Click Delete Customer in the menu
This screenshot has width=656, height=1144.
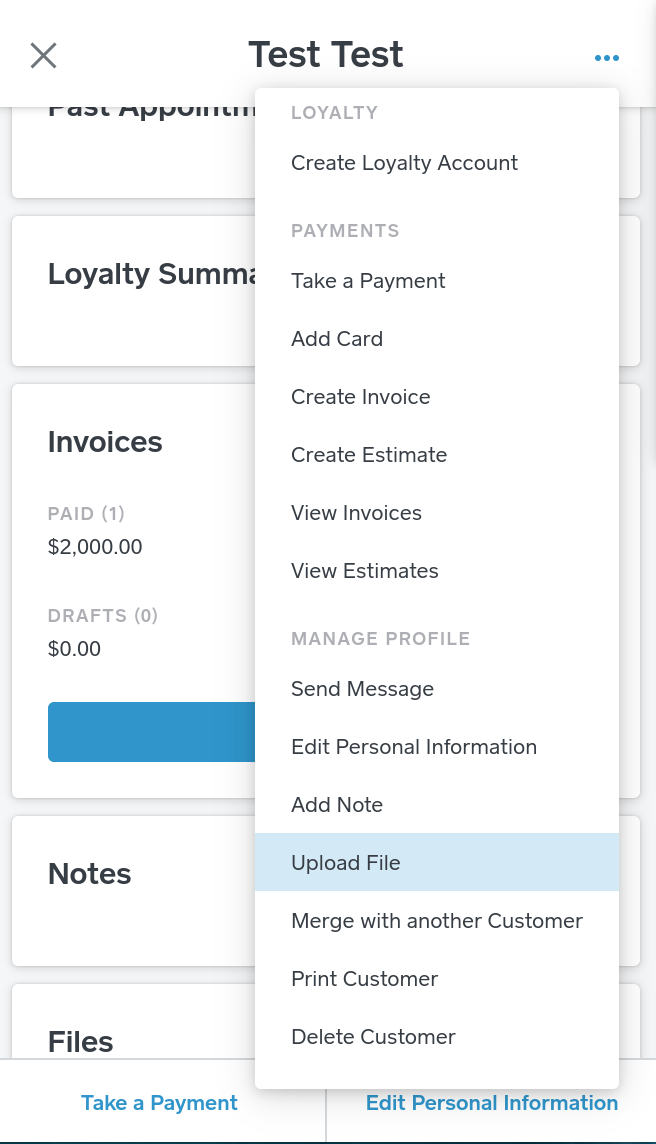pos(373,1037)
